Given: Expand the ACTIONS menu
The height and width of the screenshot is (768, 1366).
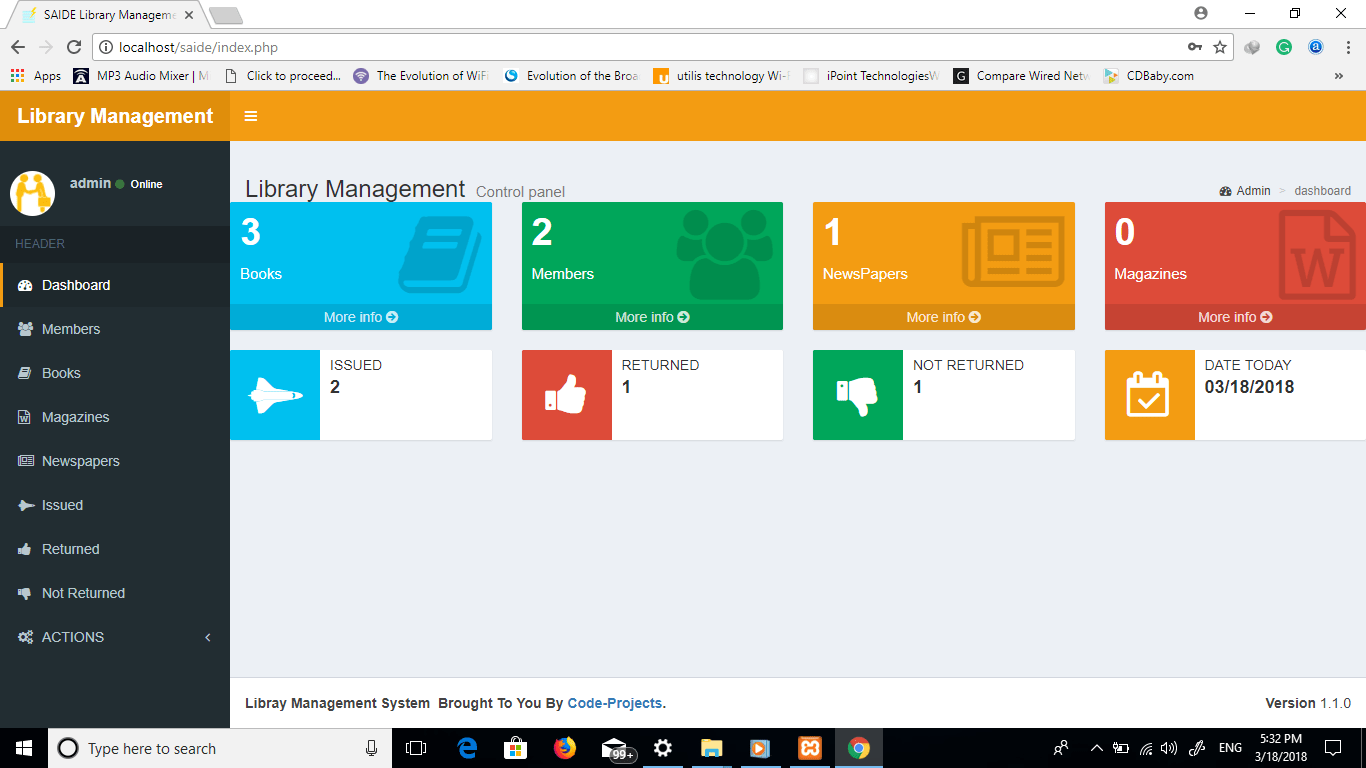Looking at the screenshot, I should [72, 637].
